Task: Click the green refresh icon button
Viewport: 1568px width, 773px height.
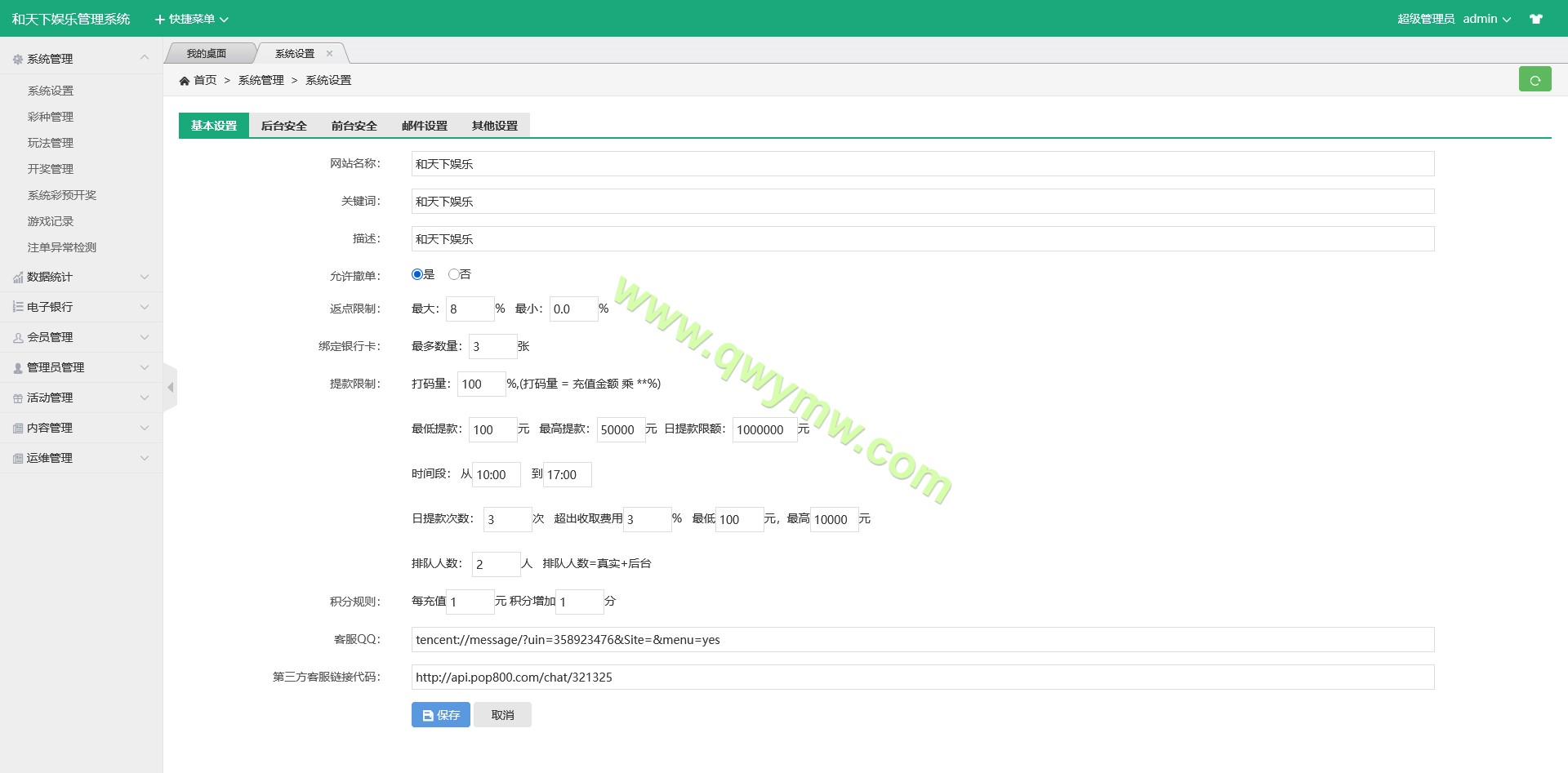Action: pos(1535,80)
